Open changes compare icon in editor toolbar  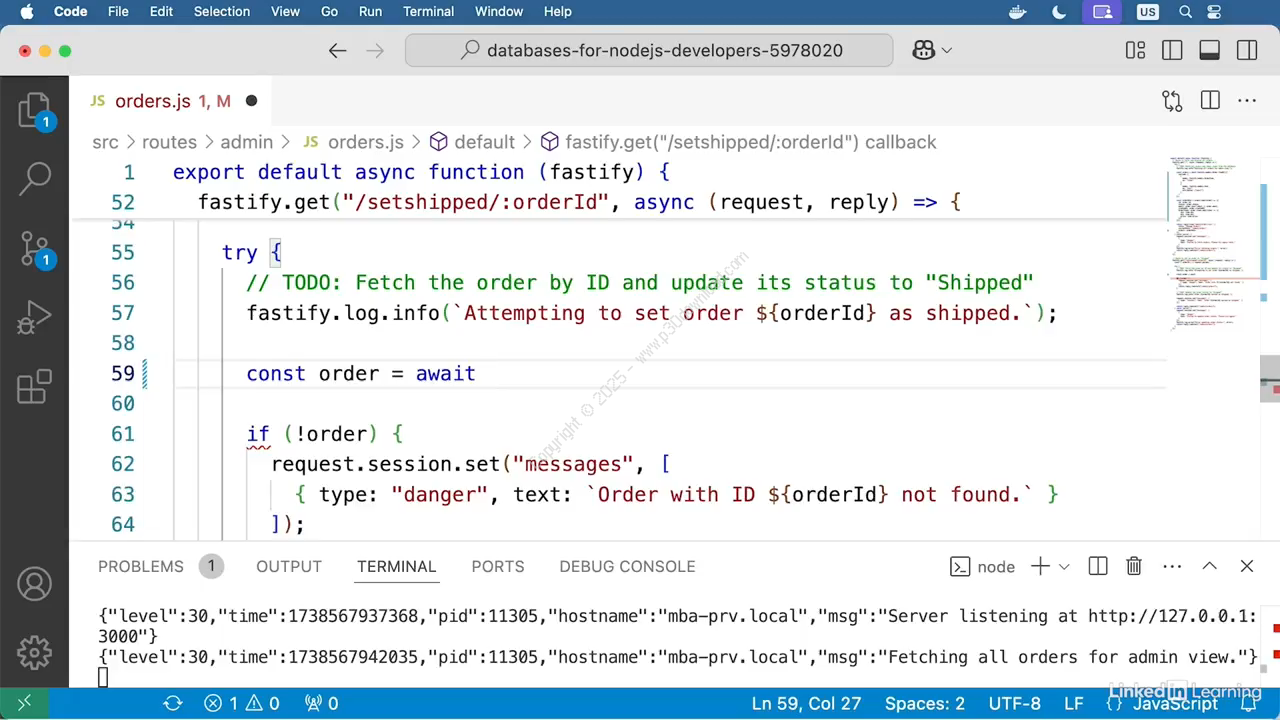click(1172, 100)
